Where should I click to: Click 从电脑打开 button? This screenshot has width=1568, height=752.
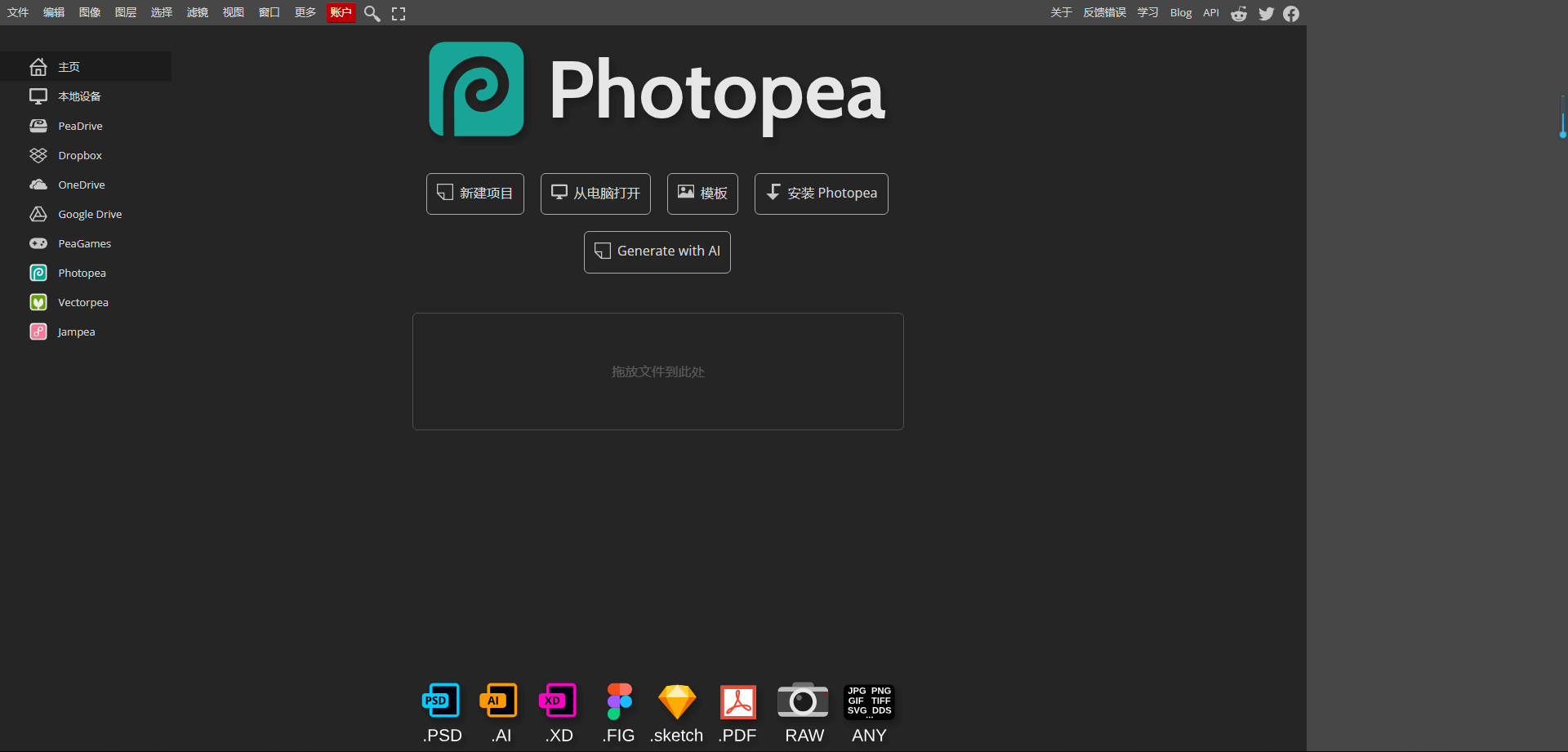click(x=595, y=194)
